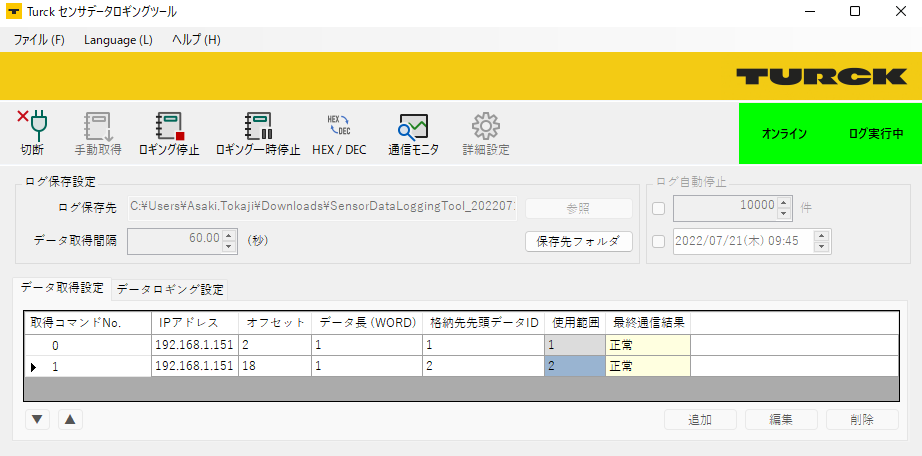The height and width of the screenshot is (456, 922).
Task: Open the 通信モニタ communication monitor
Action: [x=413, y=126]
